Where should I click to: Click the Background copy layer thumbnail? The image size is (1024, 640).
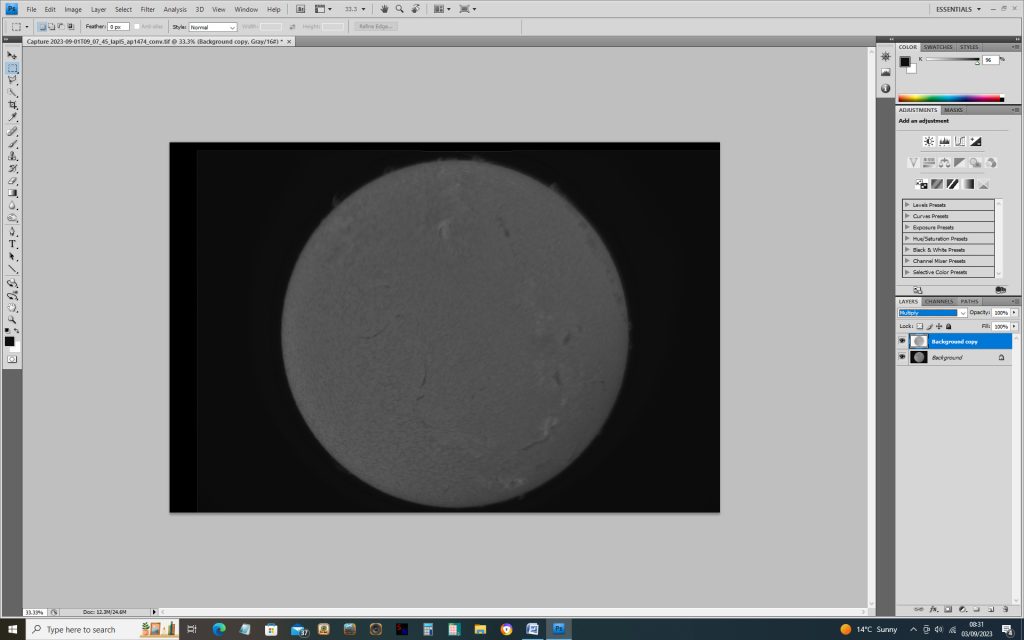919,341
